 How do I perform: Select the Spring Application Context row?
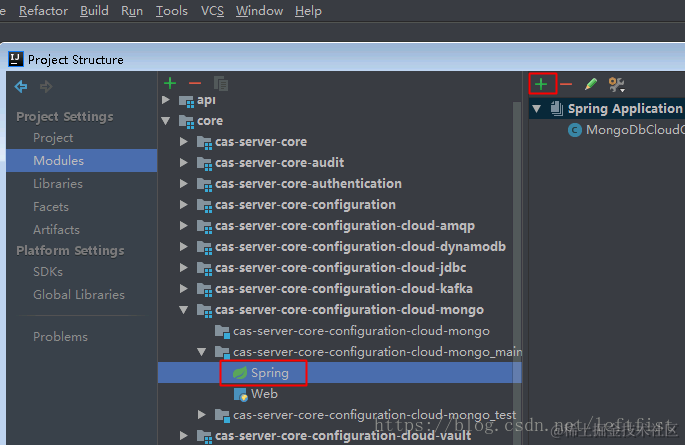[x=607, y=108]
